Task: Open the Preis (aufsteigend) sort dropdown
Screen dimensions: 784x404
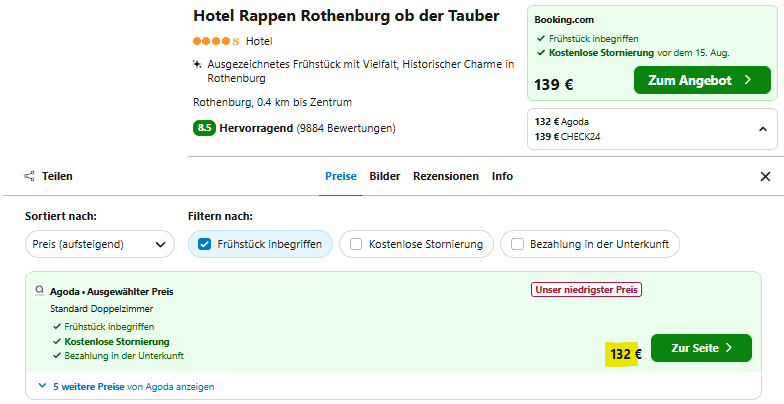Action: tap(100, 244)
